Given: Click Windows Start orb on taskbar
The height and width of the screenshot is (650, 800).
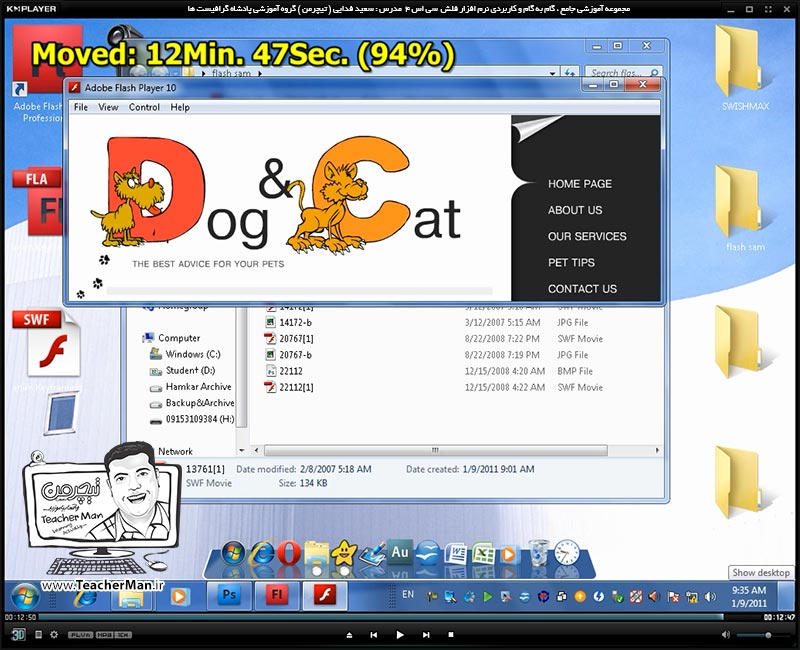Looking at the screenshot, I should point(23,597).
